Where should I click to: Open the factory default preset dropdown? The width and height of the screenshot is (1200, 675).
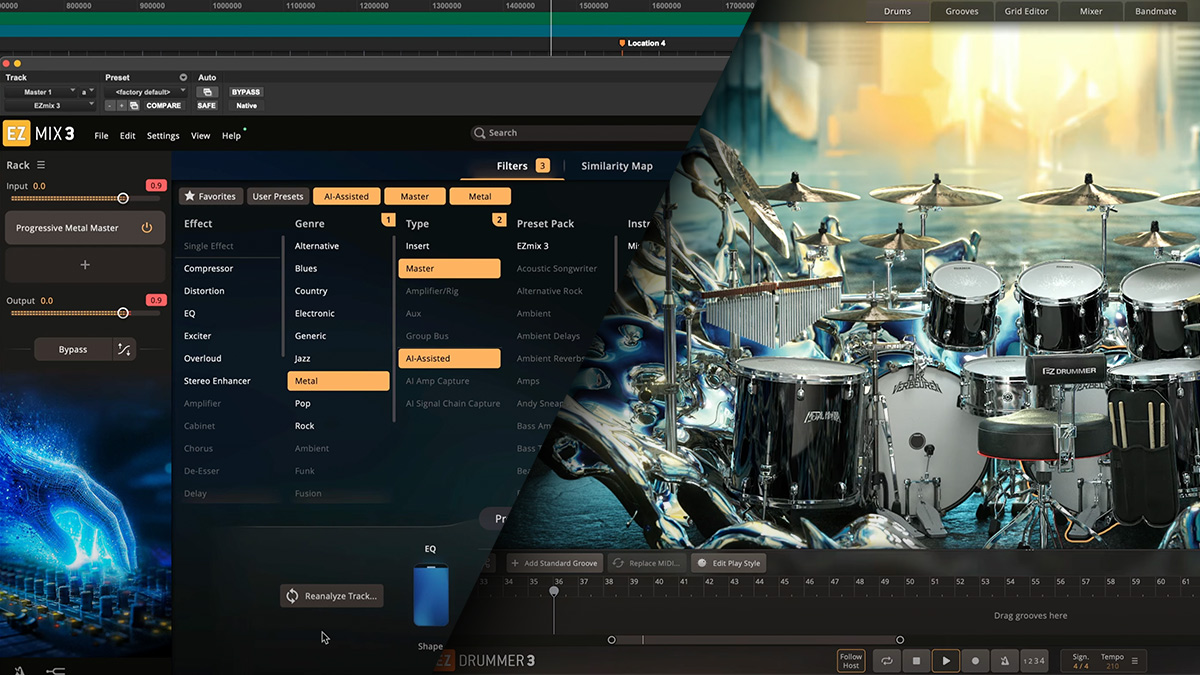tap(146, 92)
